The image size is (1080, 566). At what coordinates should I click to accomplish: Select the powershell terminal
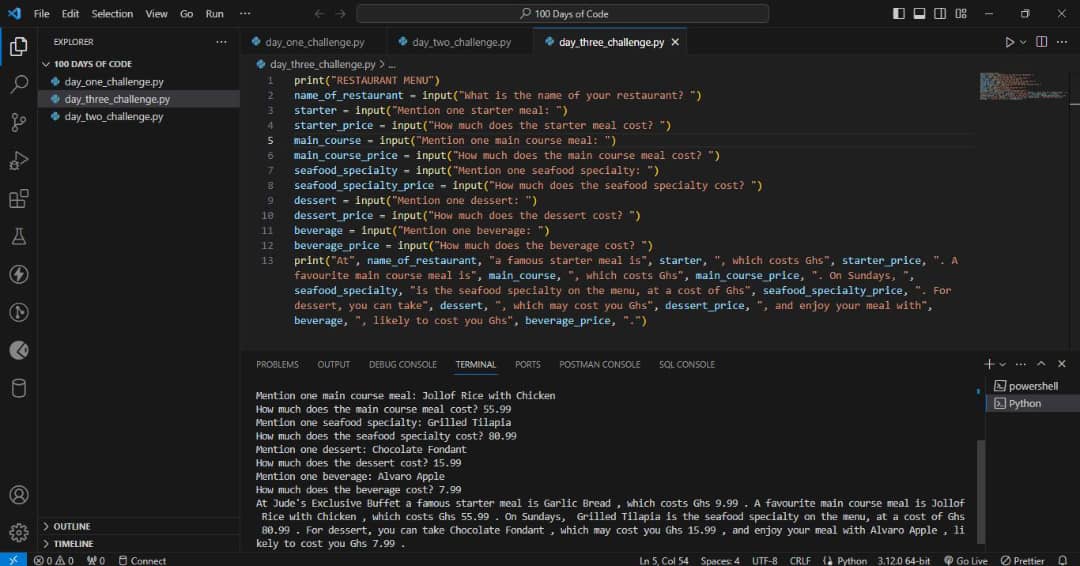click(x=1032, y=386)
